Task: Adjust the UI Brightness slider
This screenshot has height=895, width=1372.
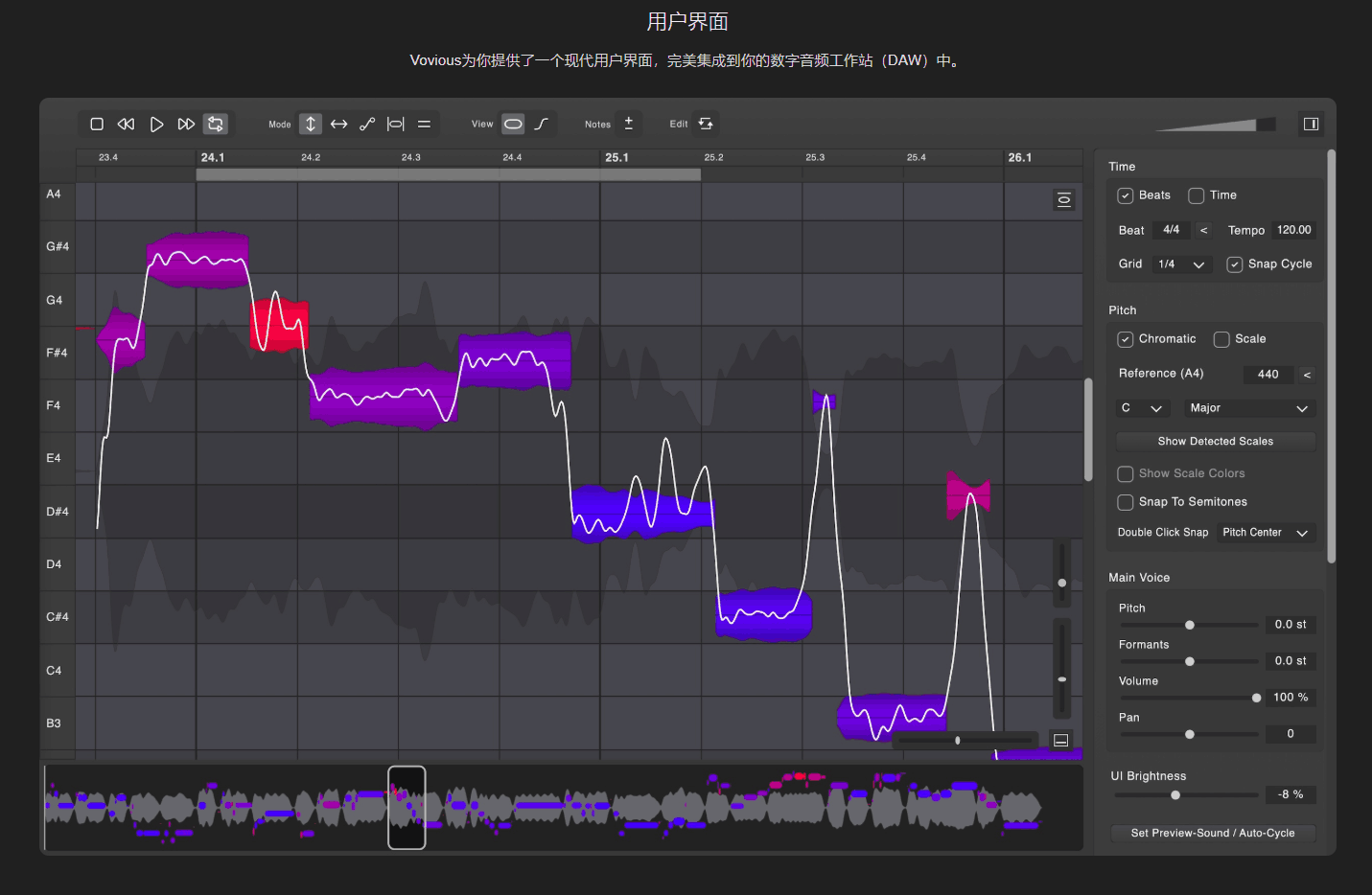Action: coord(1175,794)
